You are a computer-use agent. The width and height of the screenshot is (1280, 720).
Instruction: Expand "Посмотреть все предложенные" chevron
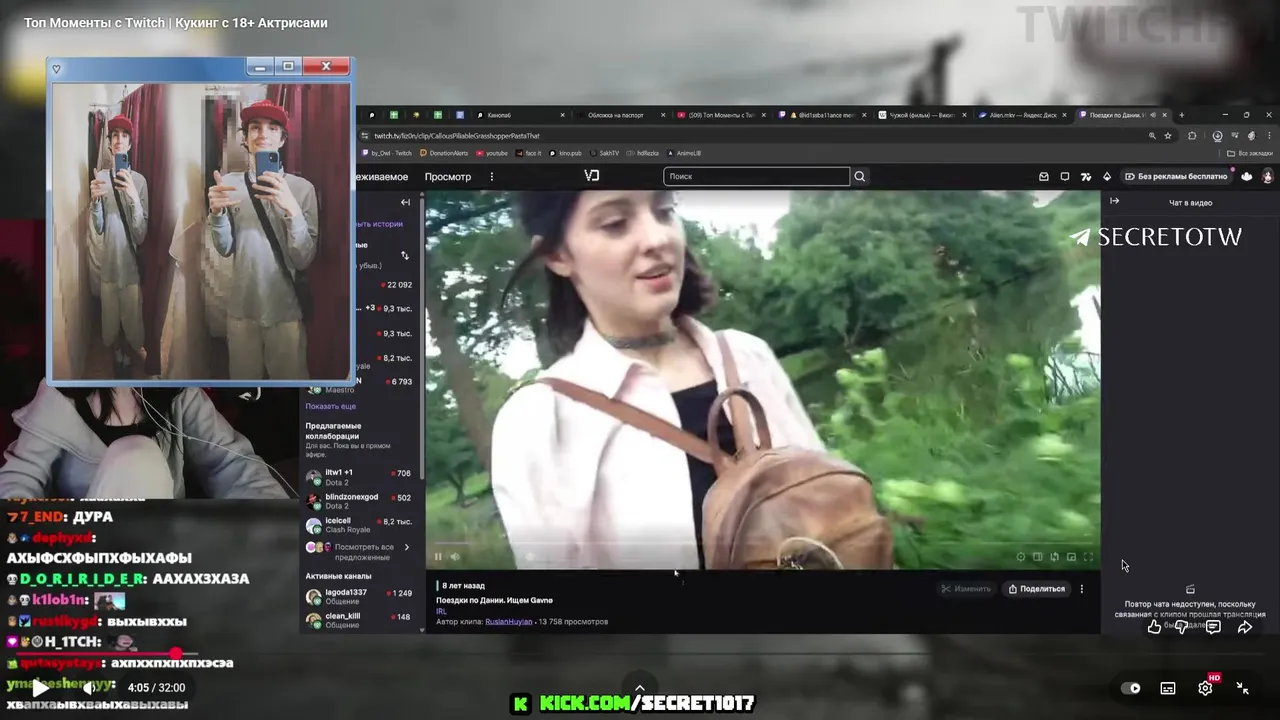tap(406, 547)
